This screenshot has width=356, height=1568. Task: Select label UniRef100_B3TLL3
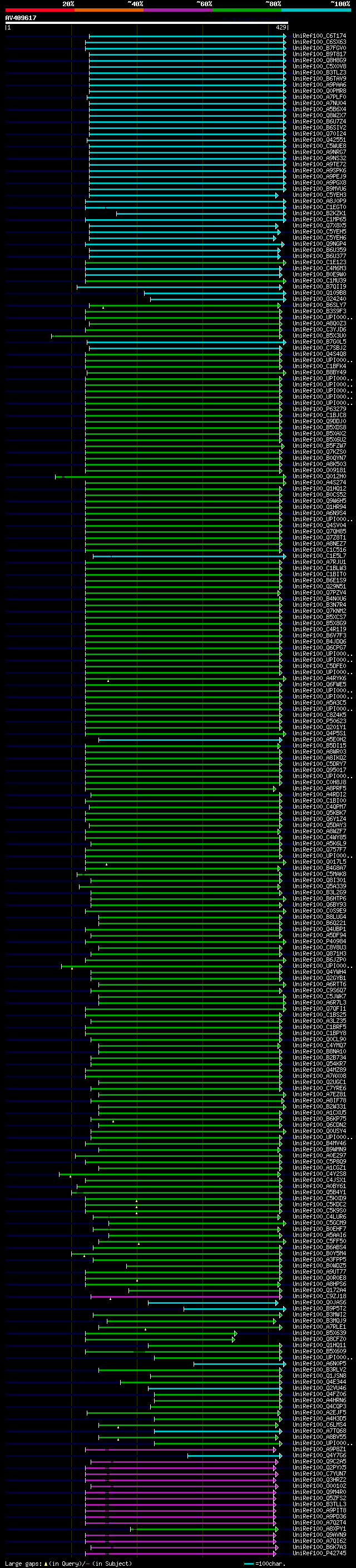click(x=319, y=1505)
